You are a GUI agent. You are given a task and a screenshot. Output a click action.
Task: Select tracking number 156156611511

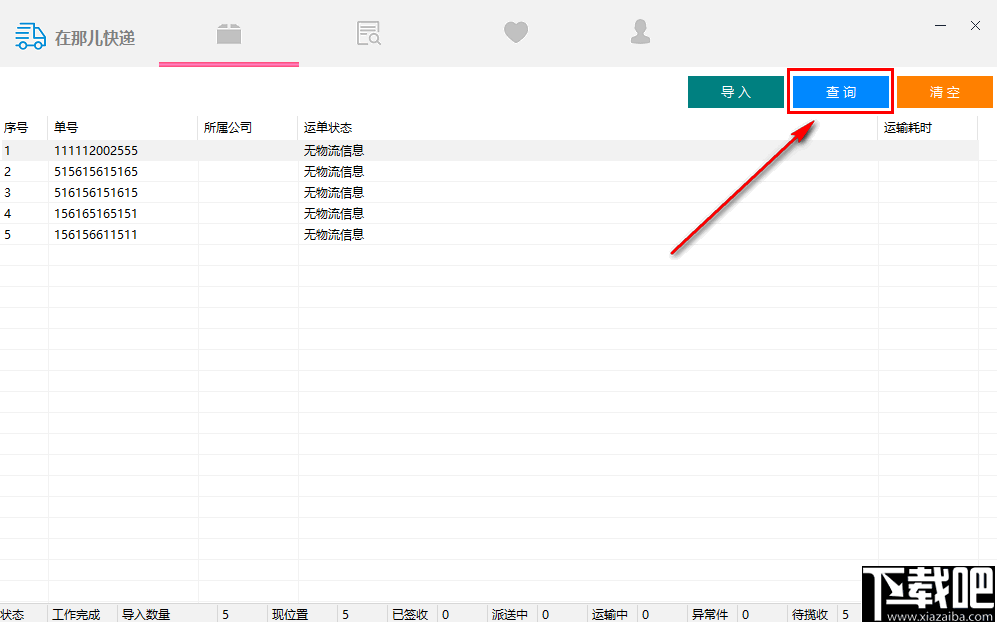96,235
